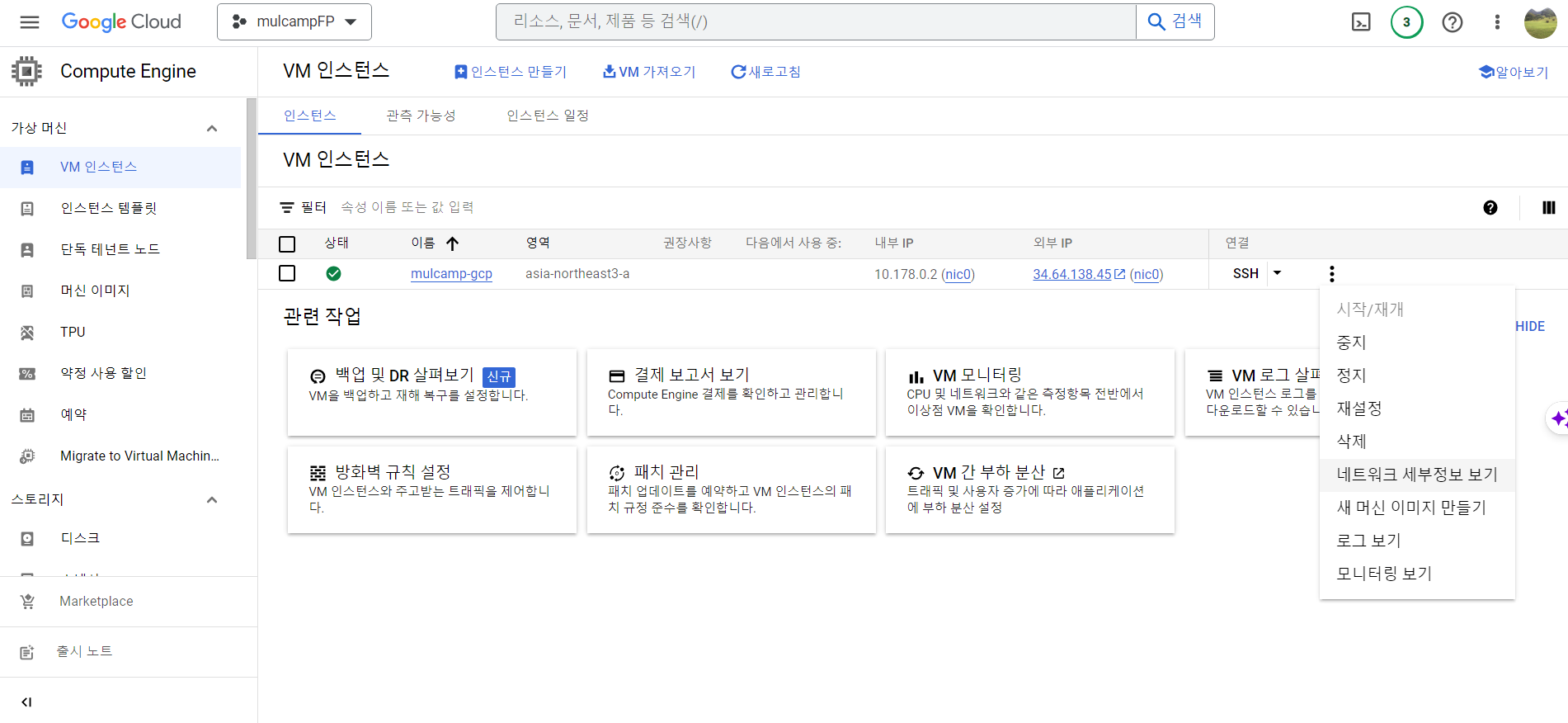Click the filter lines icon
The image size is (1568, 723).
tap(286, 208)
